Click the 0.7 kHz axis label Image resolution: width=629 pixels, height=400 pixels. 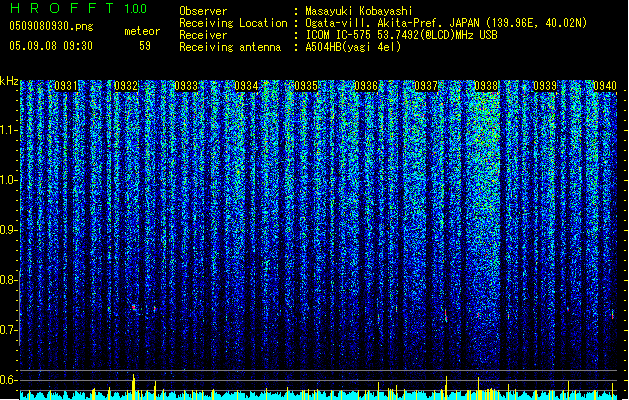click(x=9, y=330)
